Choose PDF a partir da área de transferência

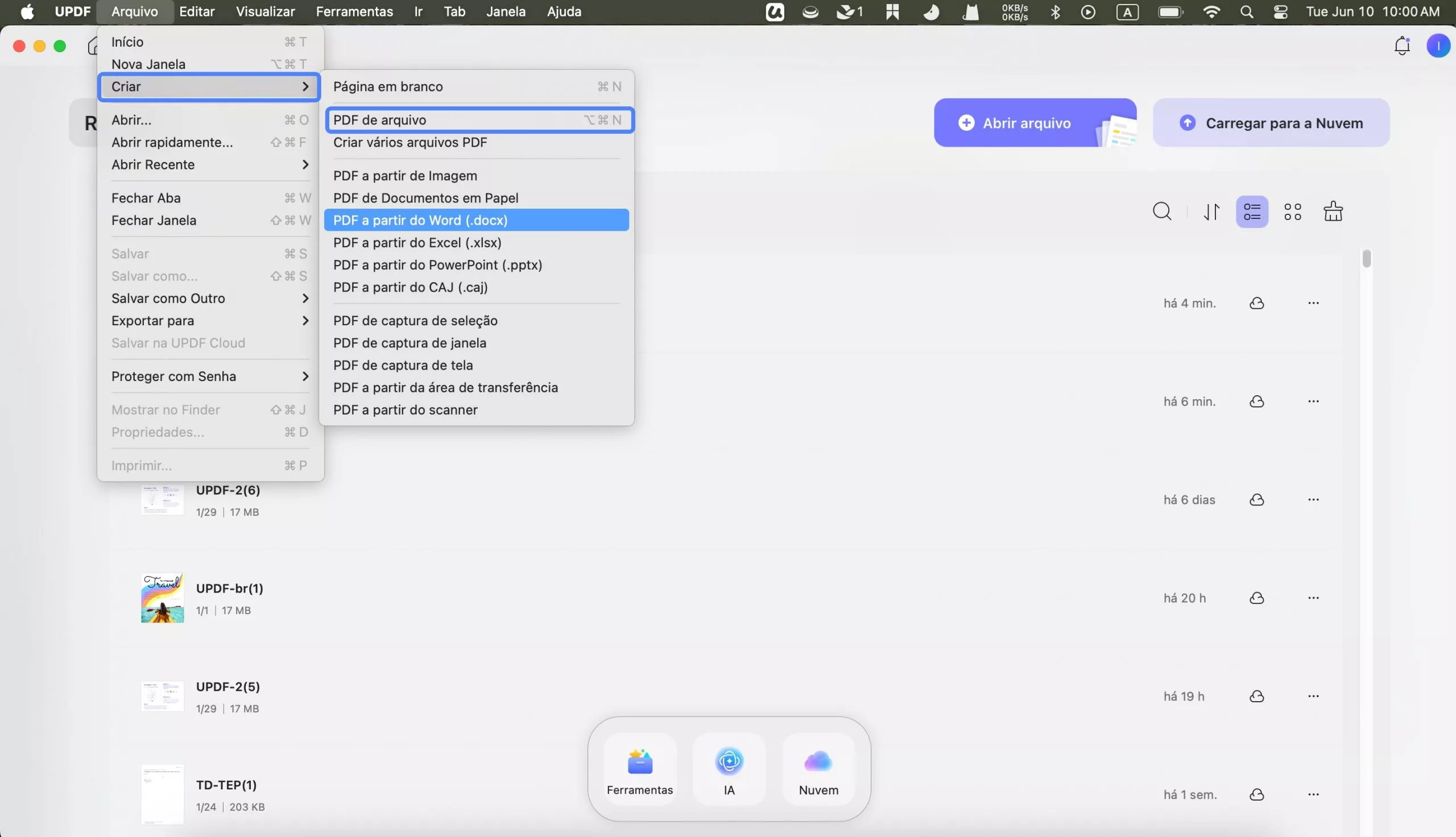pyautogui.click(x=477, y=388)
